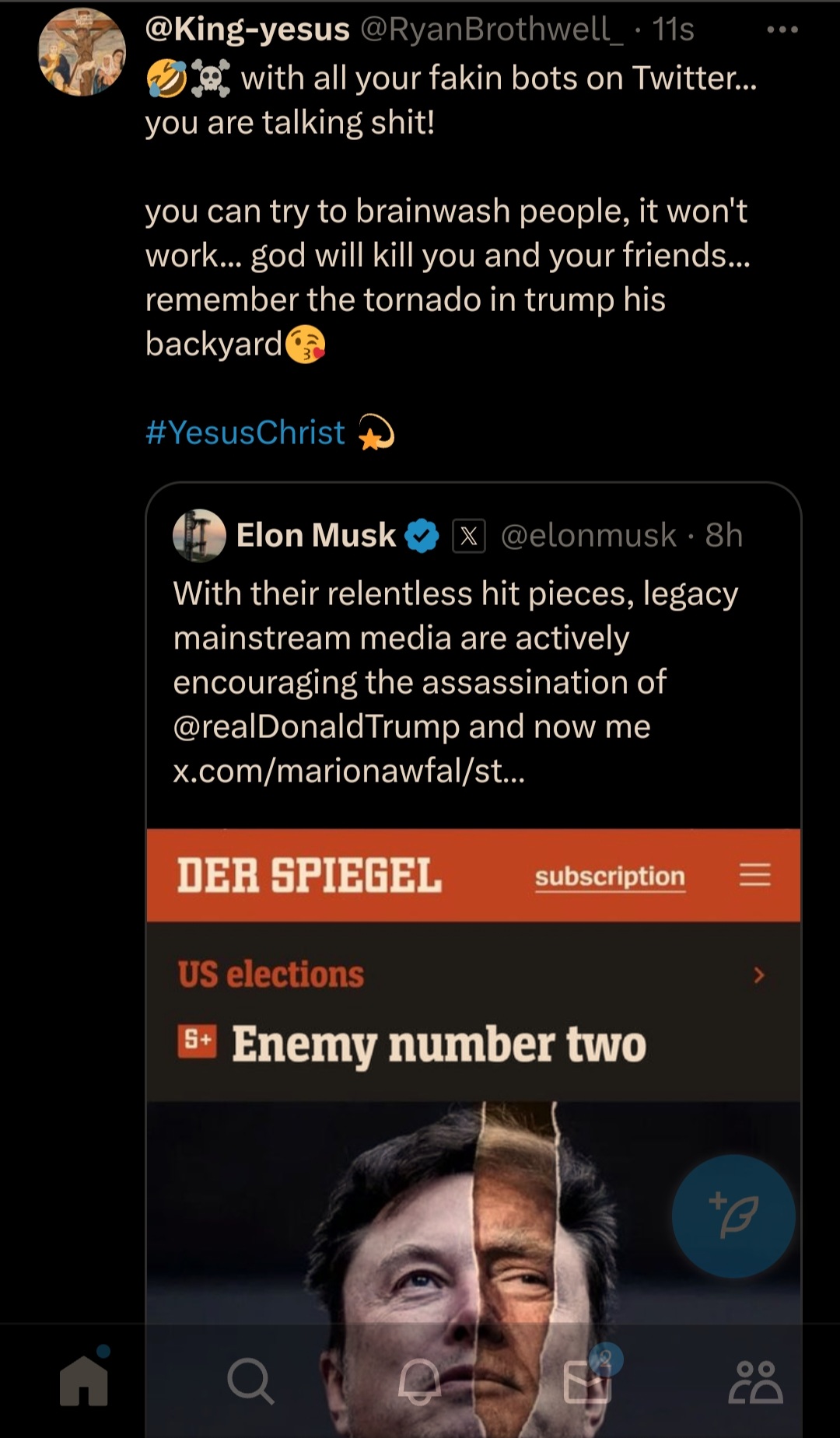Open the x.com/marionawfal link

(349, 771)
